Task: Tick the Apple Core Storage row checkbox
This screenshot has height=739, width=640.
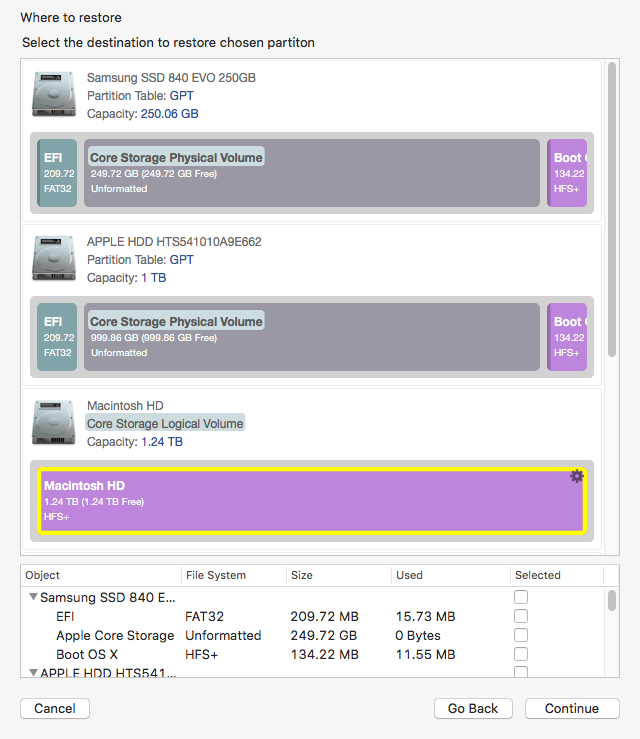Action: tap(521, 635)
